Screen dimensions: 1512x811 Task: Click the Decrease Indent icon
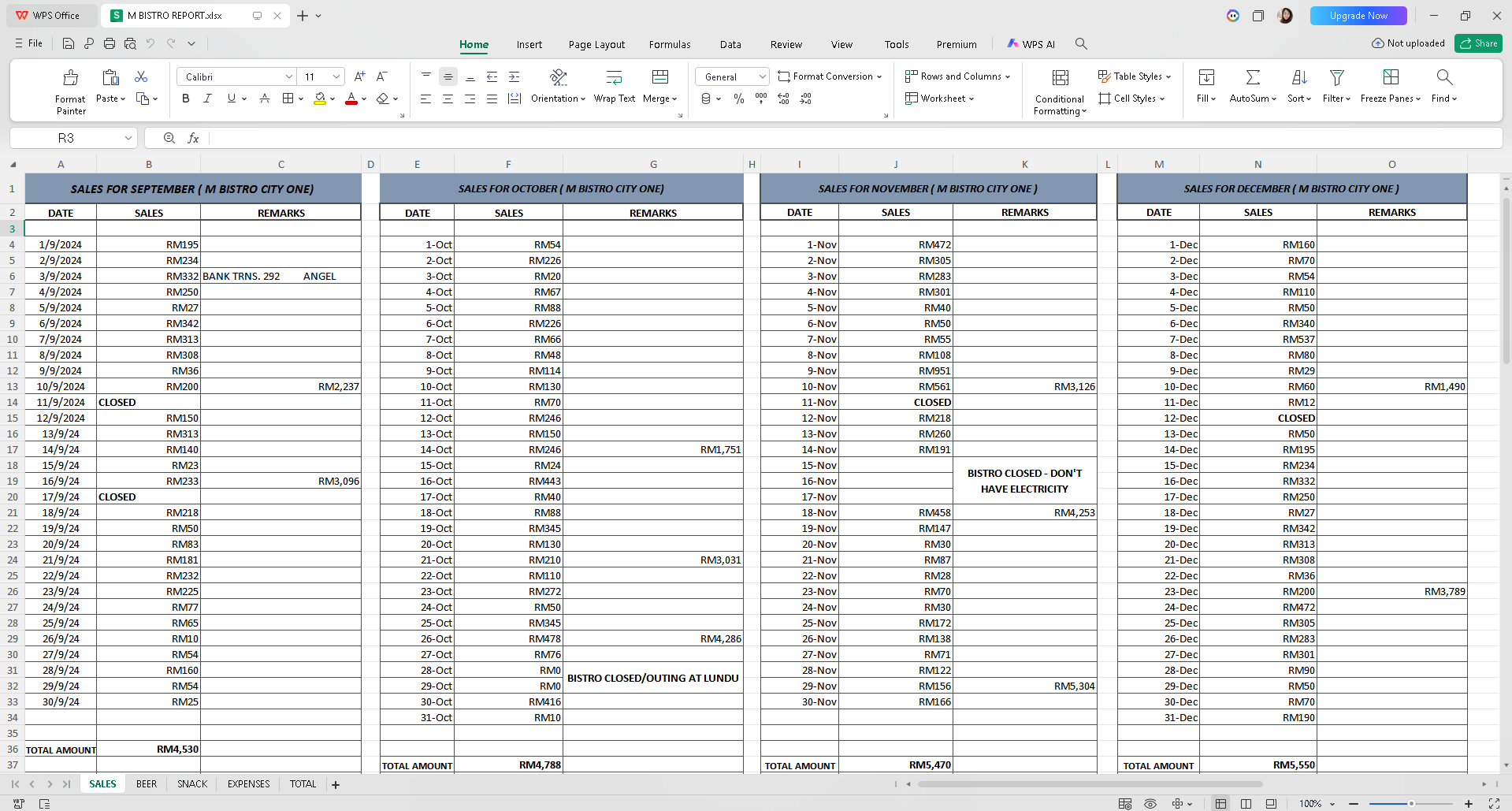point(492,76)
